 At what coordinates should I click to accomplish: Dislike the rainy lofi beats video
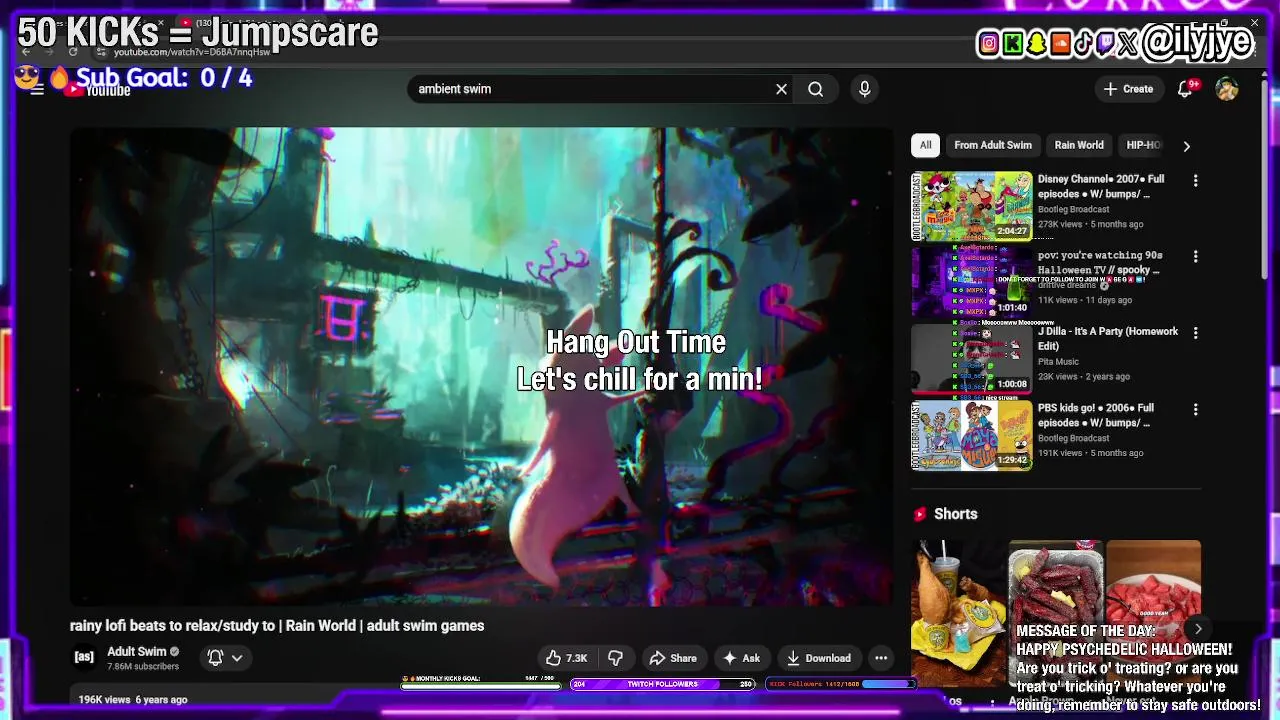[x=616, y=658]
